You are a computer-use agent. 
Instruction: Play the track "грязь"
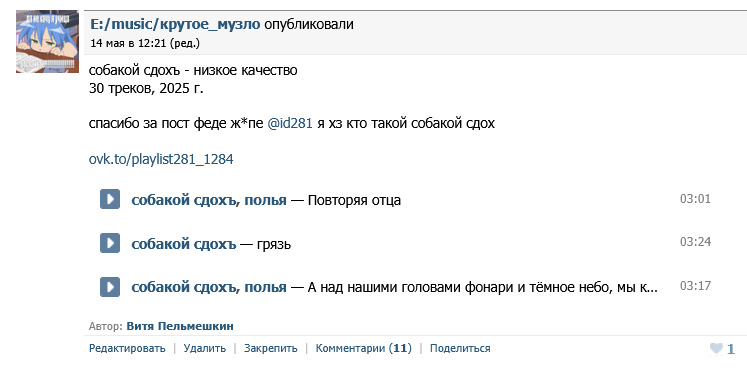point(110,243)
